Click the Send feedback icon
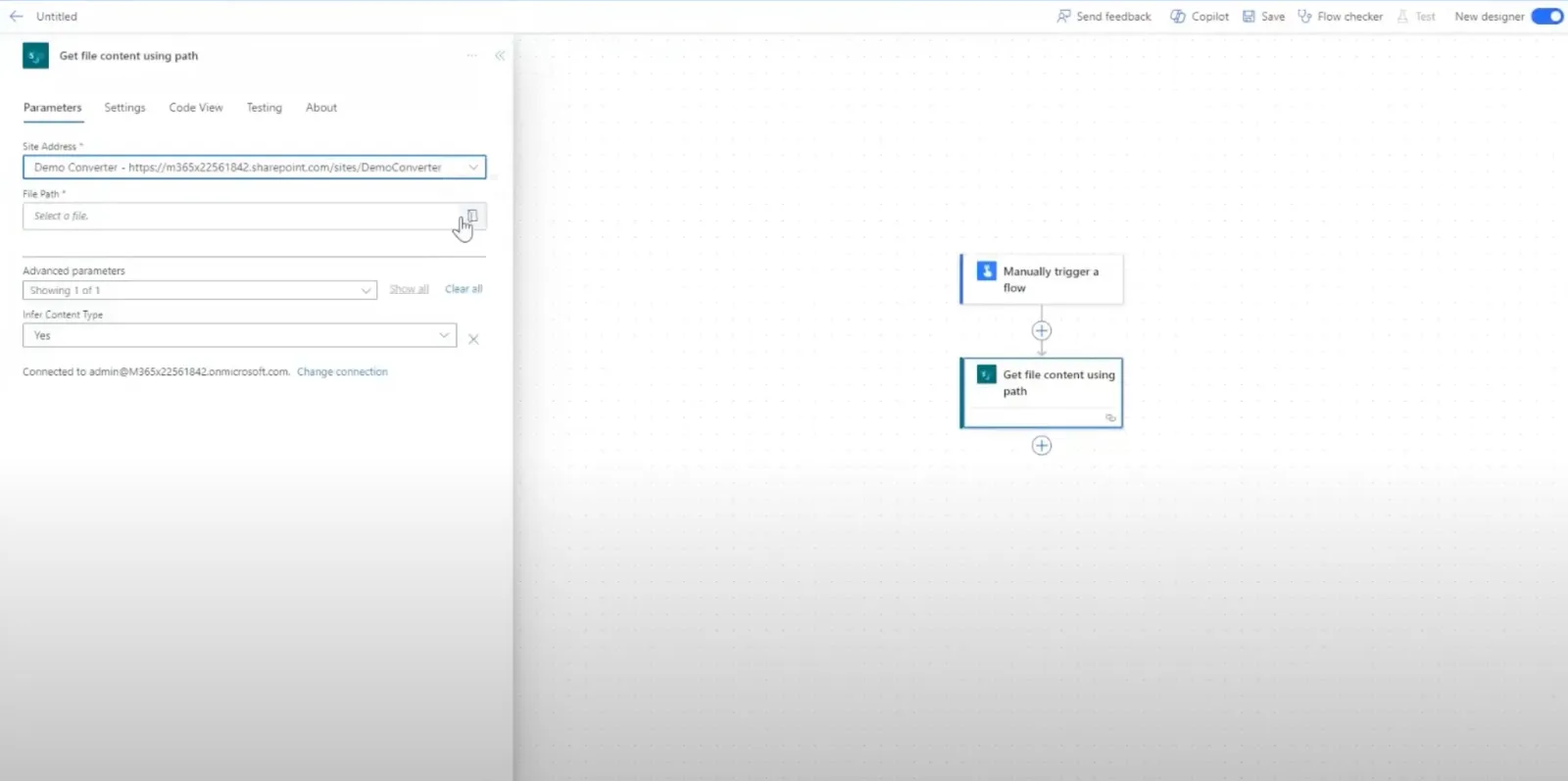 point(1064,17)
